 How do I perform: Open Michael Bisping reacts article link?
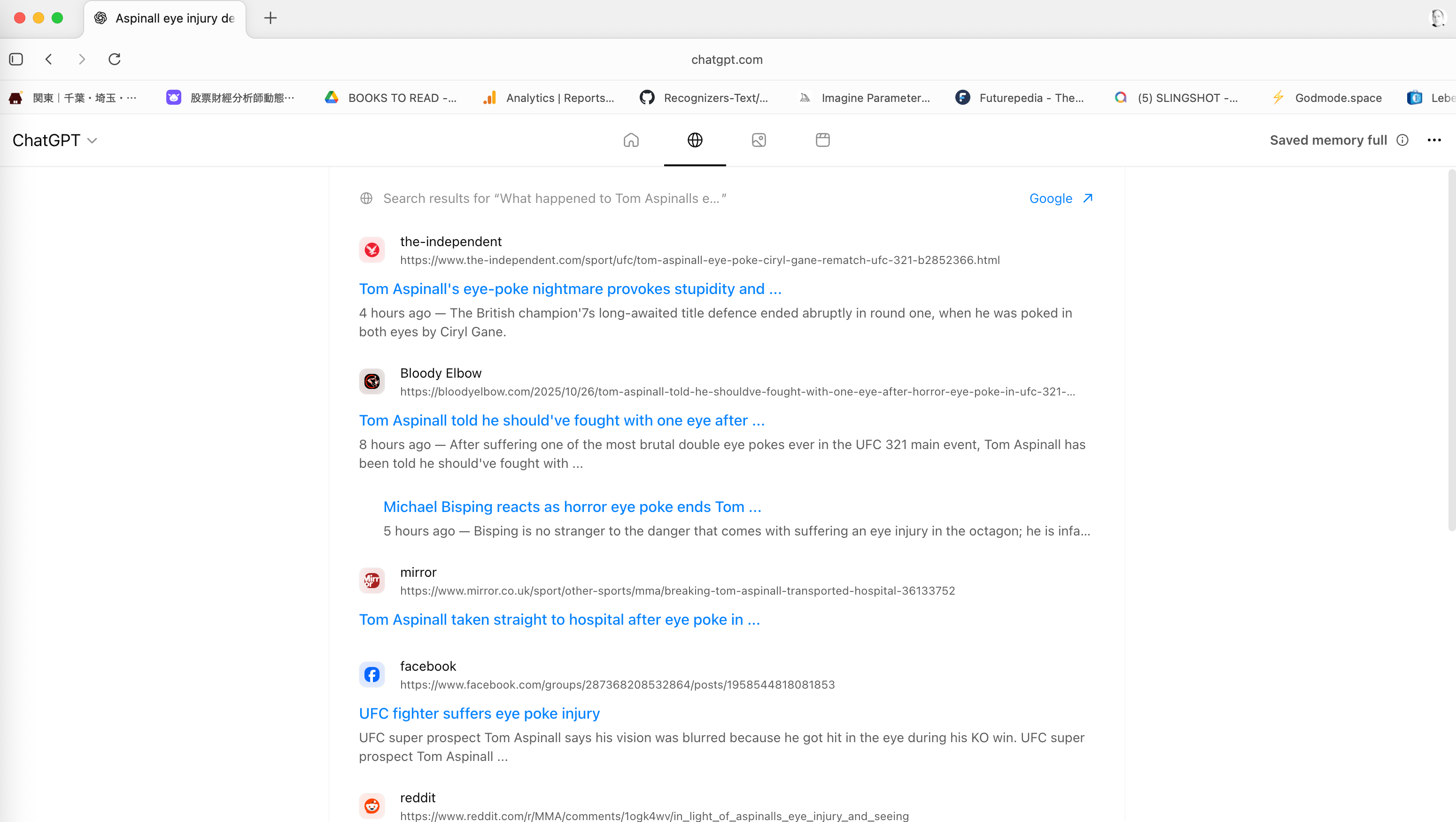tap(572, 506)
